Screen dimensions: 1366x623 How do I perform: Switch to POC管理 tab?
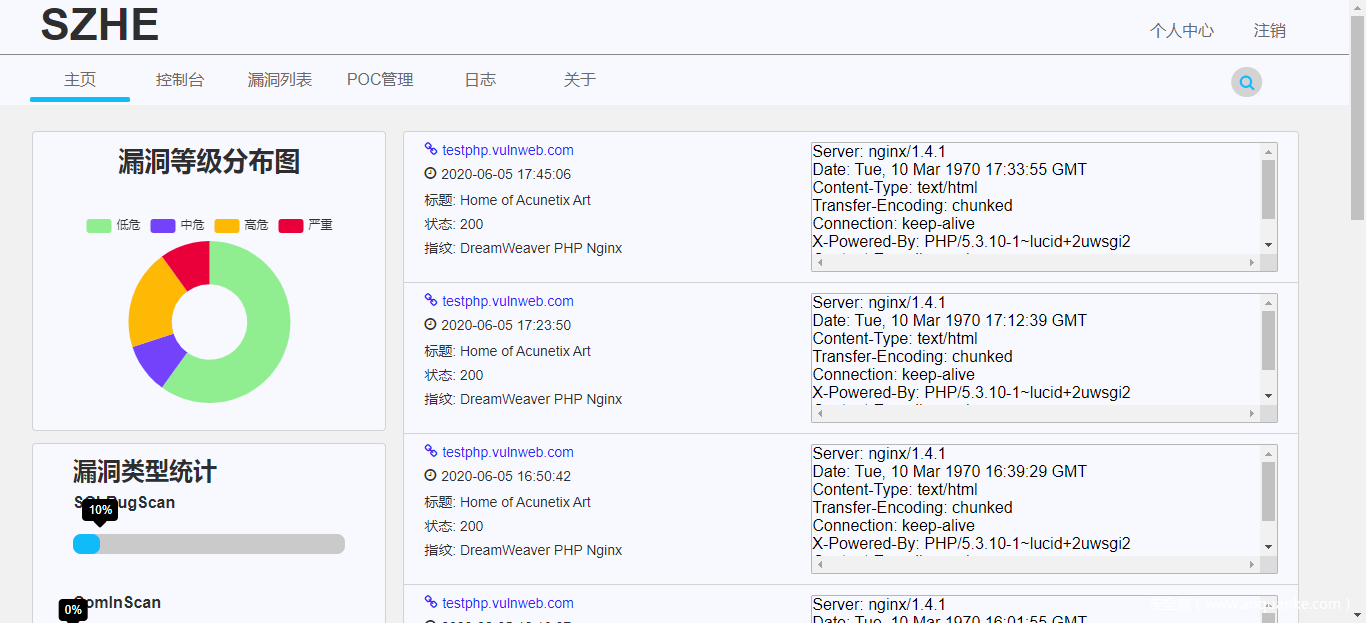pos(380,80)
